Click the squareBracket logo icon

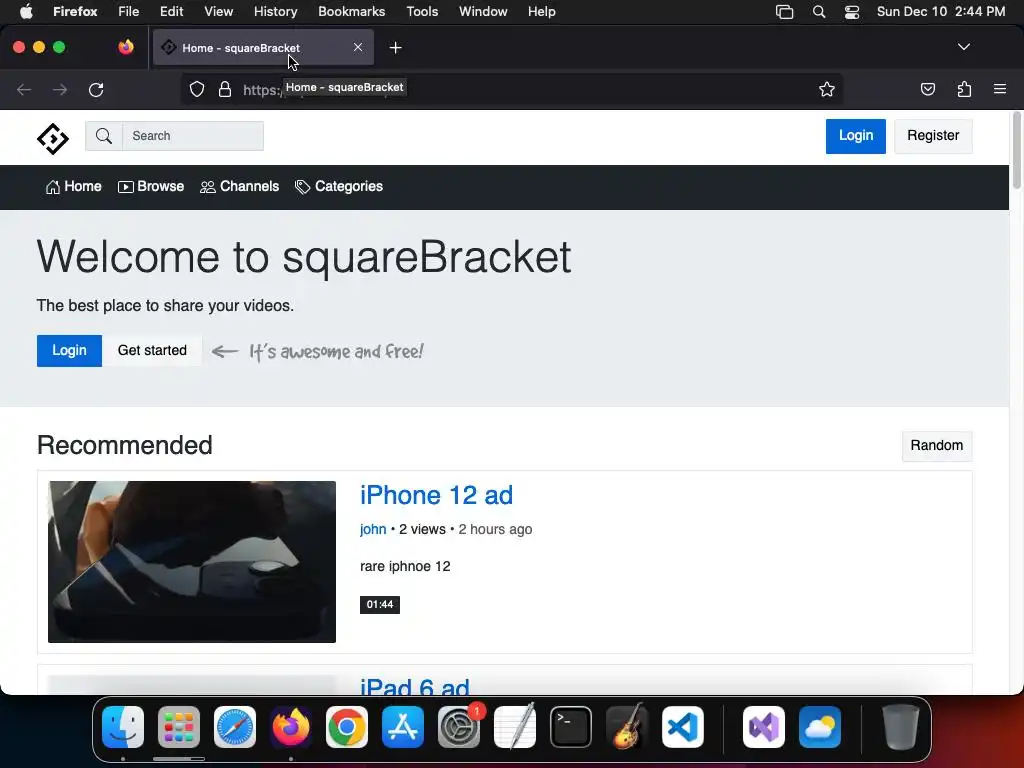pos(52,138)
